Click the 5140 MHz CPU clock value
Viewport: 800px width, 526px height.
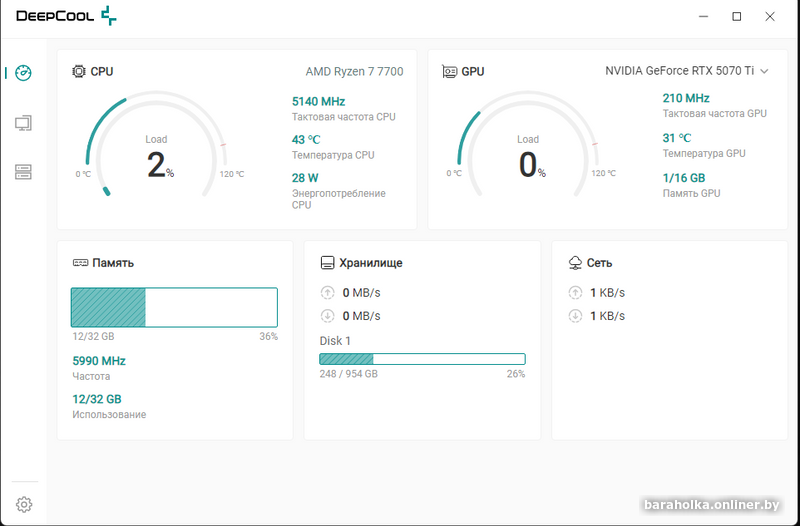(x=318, y=102)
